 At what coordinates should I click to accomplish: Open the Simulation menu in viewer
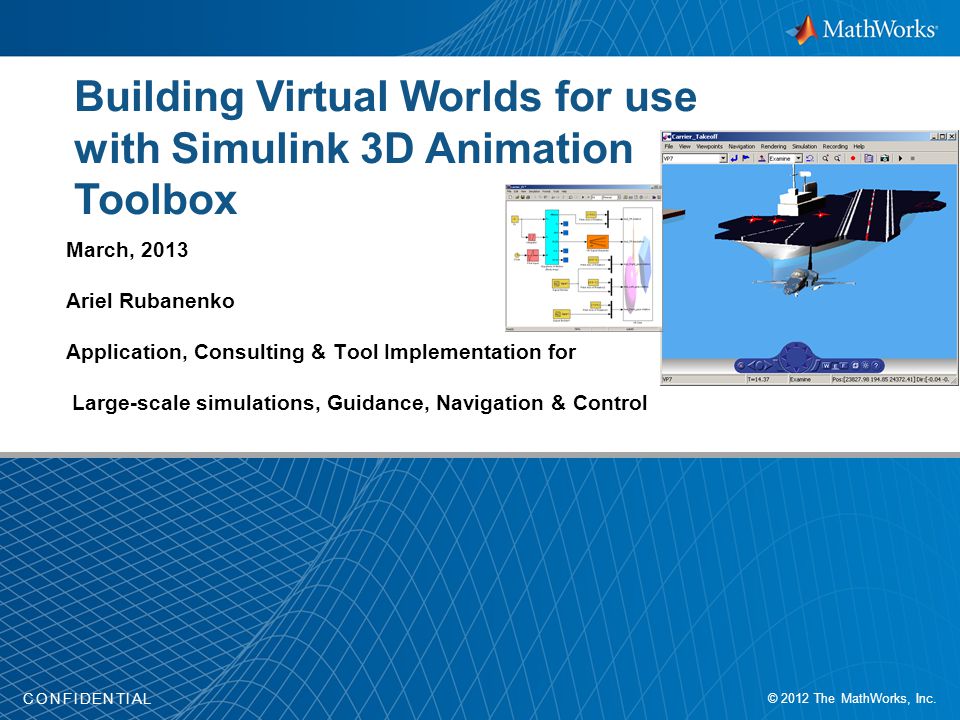pyautogui.click(x=804, y=146)
